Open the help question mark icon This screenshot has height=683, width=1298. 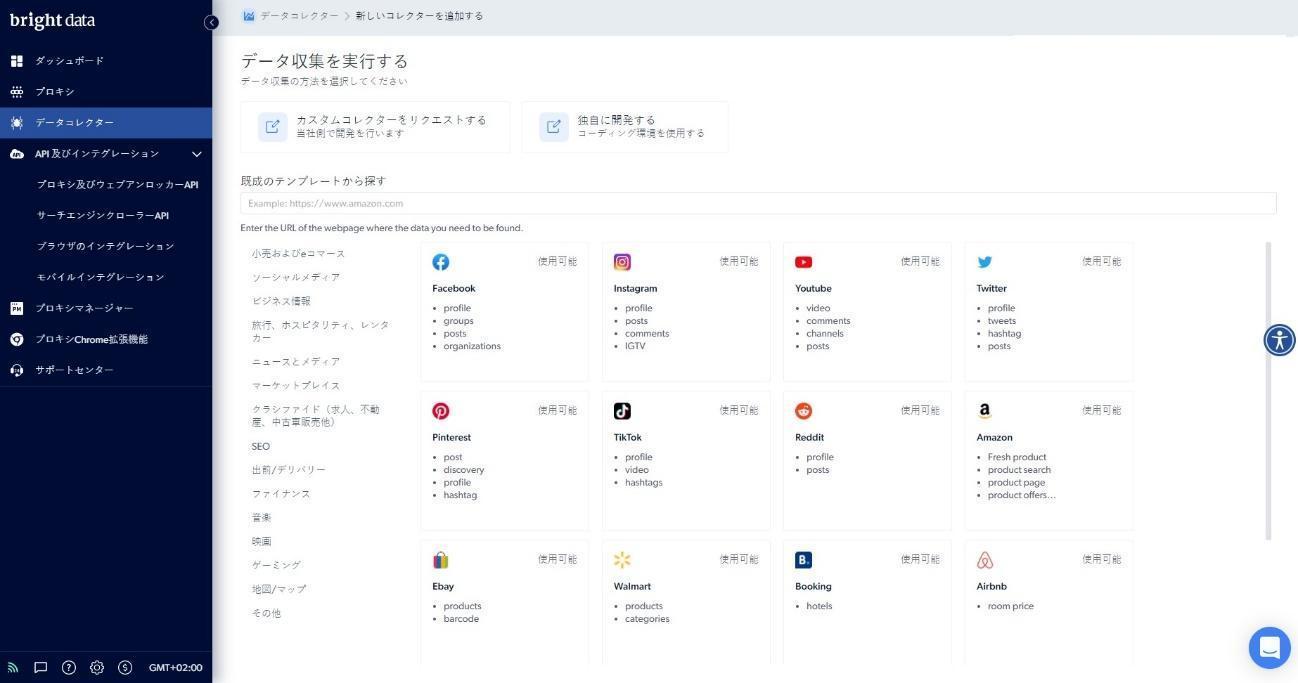[69, 667]
